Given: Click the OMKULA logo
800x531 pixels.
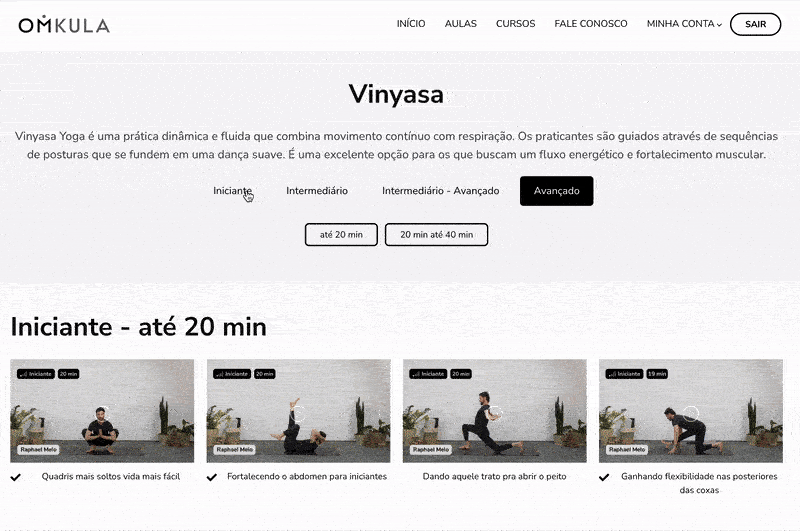Looking at the screenshot, I should coord(64,24).
